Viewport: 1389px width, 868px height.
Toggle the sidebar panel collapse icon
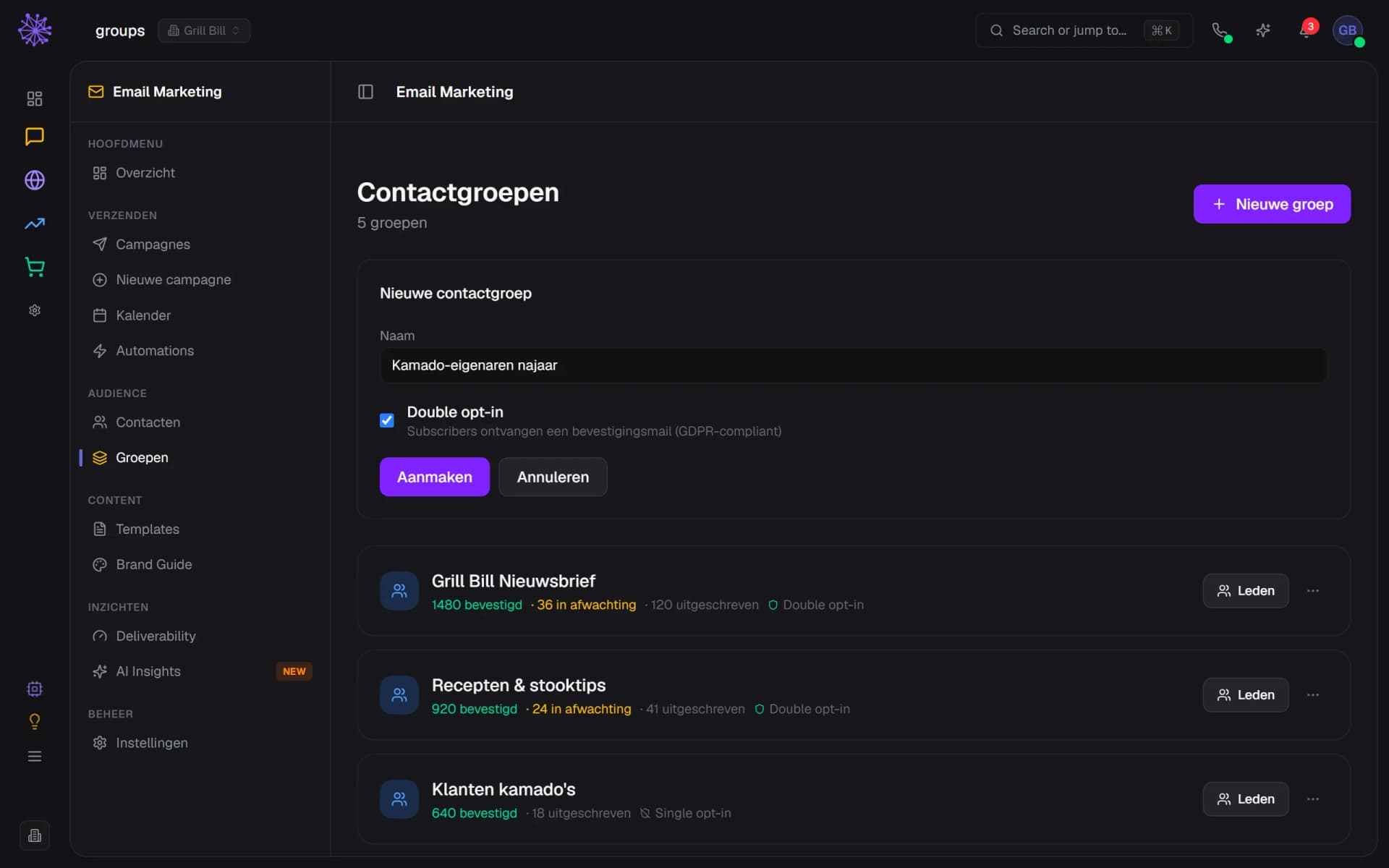point(365,92)
